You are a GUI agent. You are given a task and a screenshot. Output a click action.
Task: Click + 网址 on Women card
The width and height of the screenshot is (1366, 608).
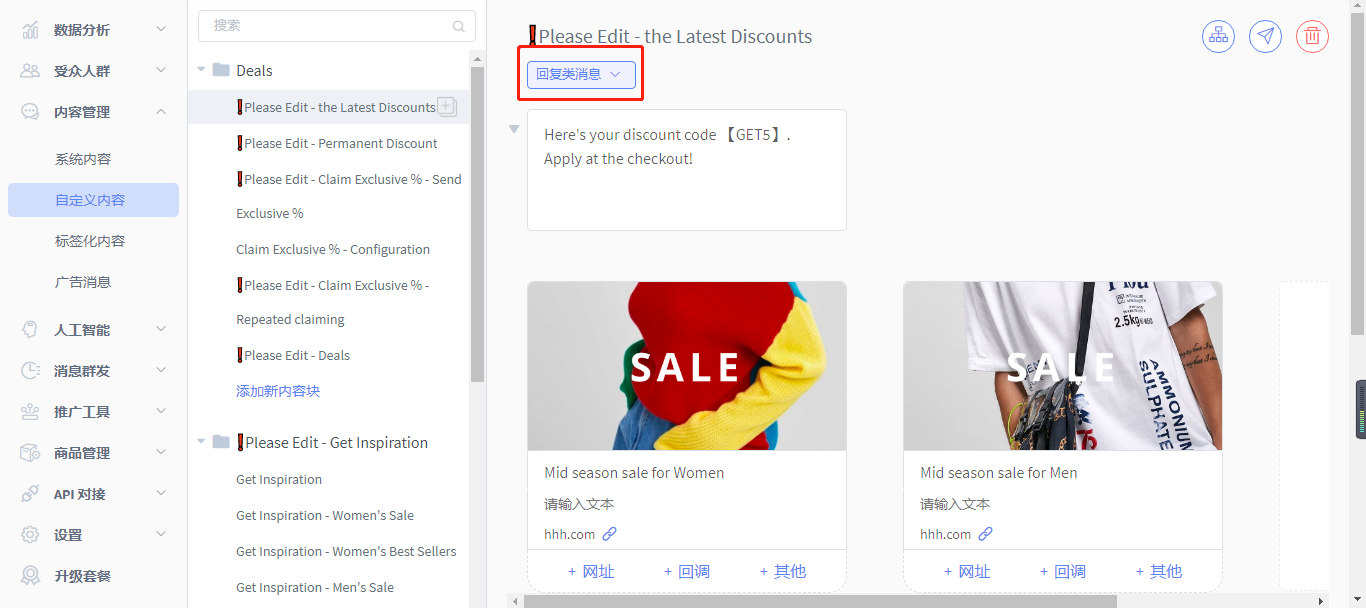coord(591,571)
